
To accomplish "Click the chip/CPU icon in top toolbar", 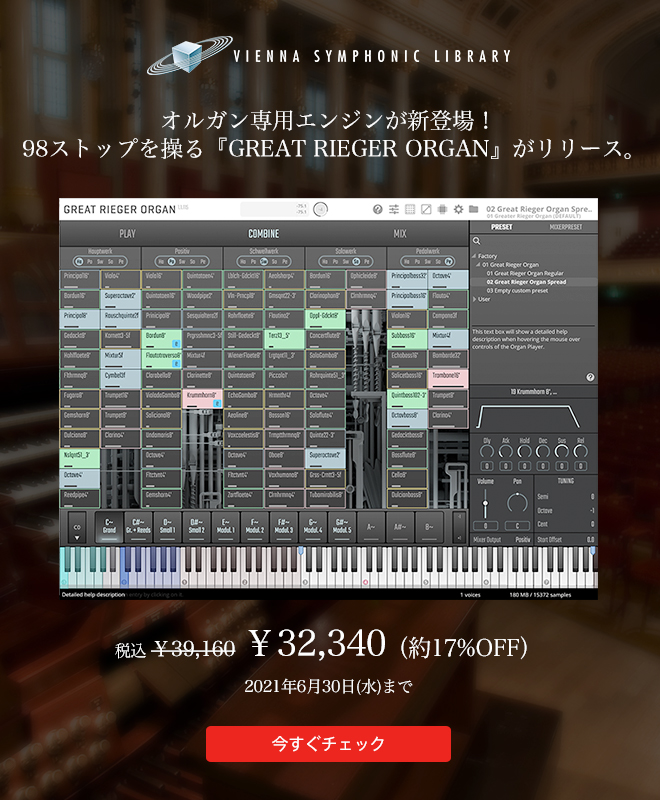I will tap(442, 209).
